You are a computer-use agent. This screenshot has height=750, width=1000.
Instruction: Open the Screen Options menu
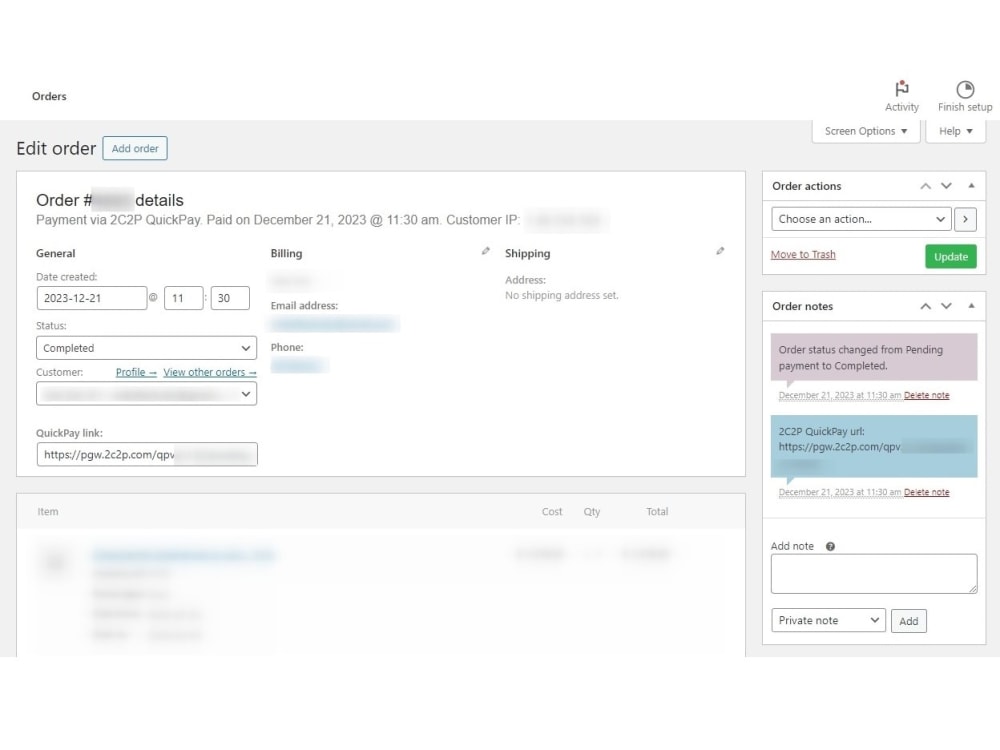(866, 131)
